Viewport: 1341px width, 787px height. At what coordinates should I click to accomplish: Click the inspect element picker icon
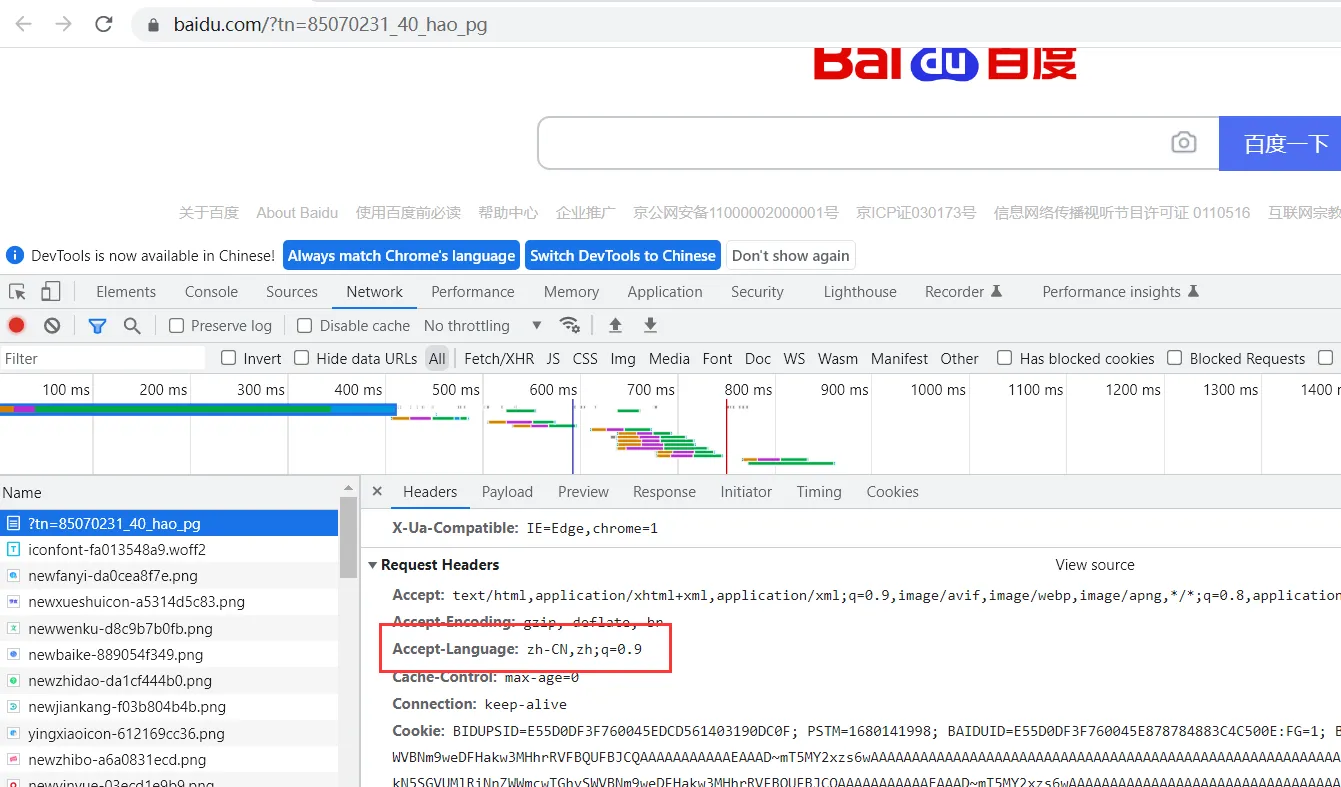(17, 292)
